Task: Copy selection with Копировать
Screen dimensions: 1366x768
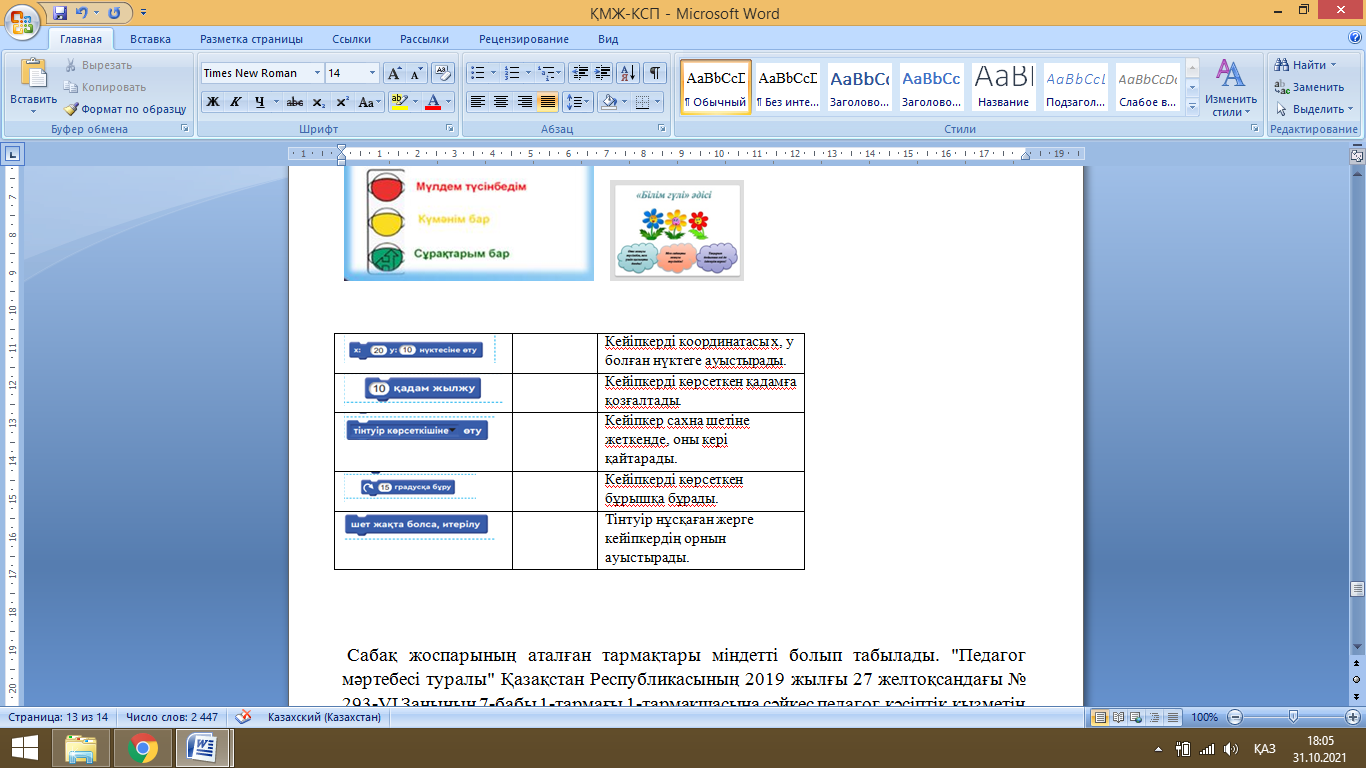Action: 104,87
